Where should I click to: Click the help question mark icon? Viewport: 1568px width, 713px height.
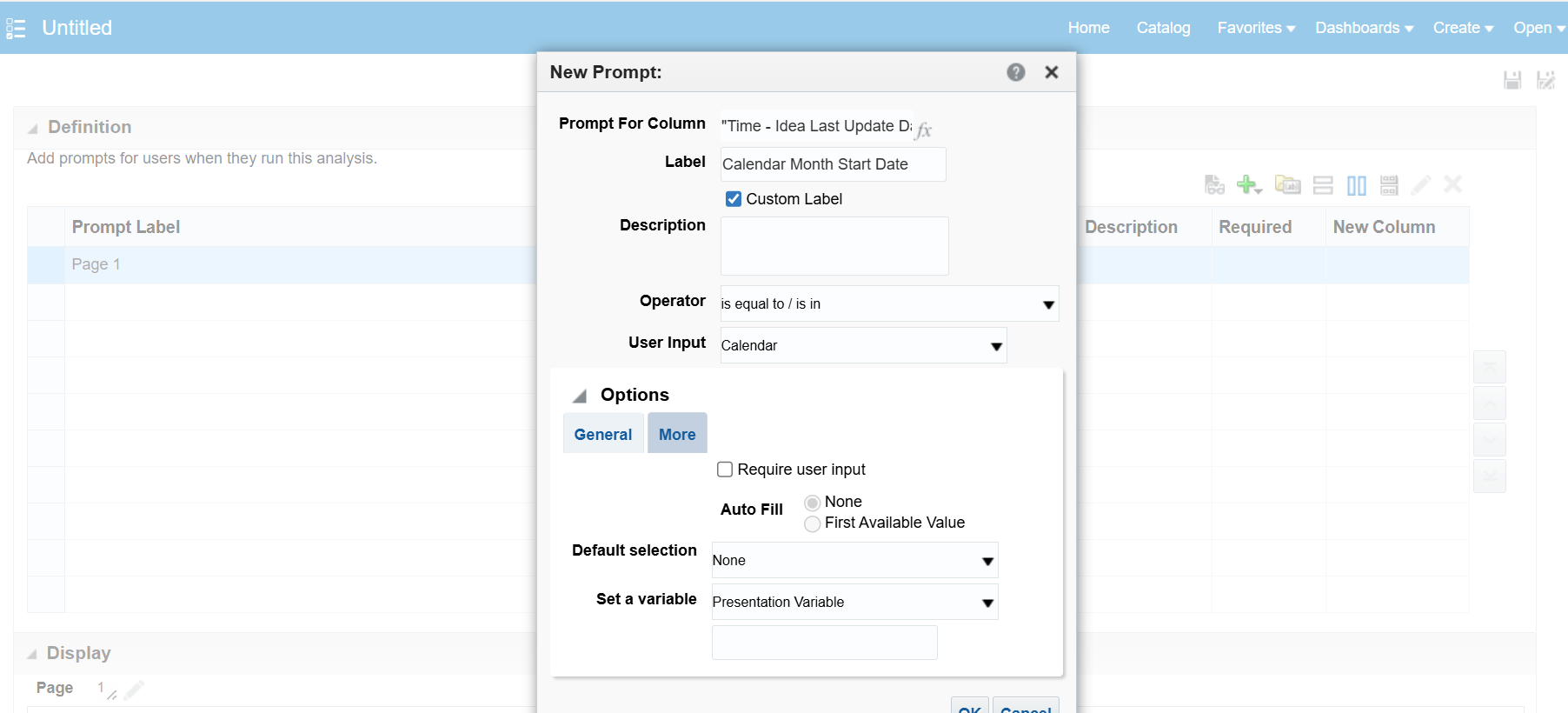click(1015, 72)
